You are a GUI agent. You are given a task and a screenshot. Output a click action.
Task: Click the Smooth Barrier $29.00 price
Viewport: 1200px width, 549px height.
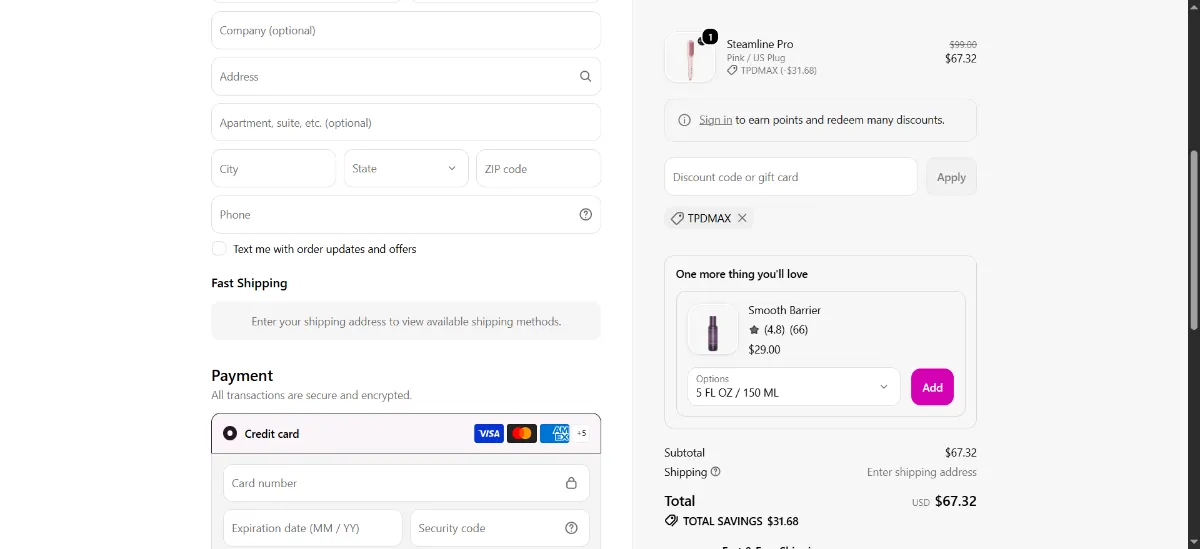tap(765, 350)
